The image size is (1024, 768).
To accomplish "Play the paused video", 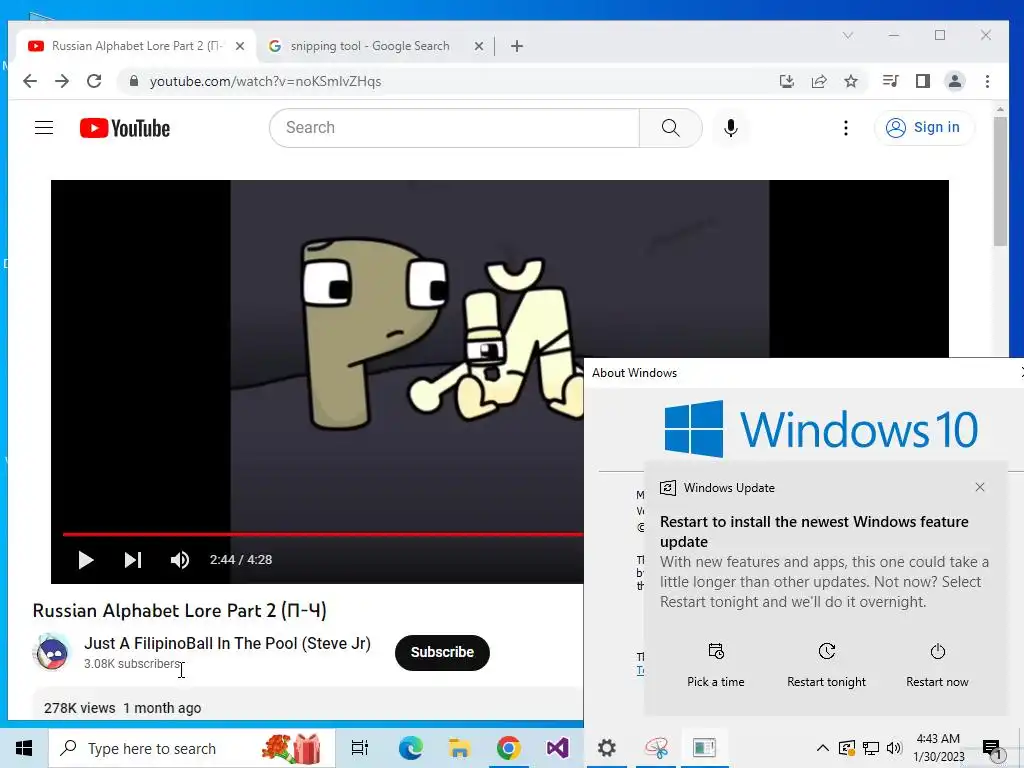I will click(86, 560).
